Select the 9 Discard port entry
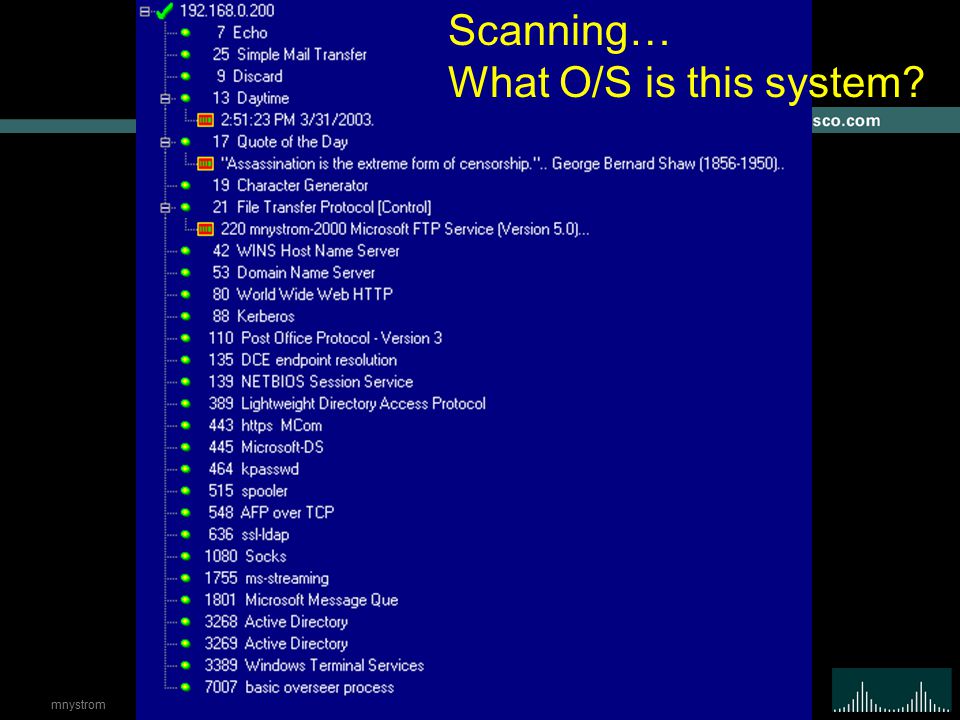The image size is (960, 720). coord(249,77)
